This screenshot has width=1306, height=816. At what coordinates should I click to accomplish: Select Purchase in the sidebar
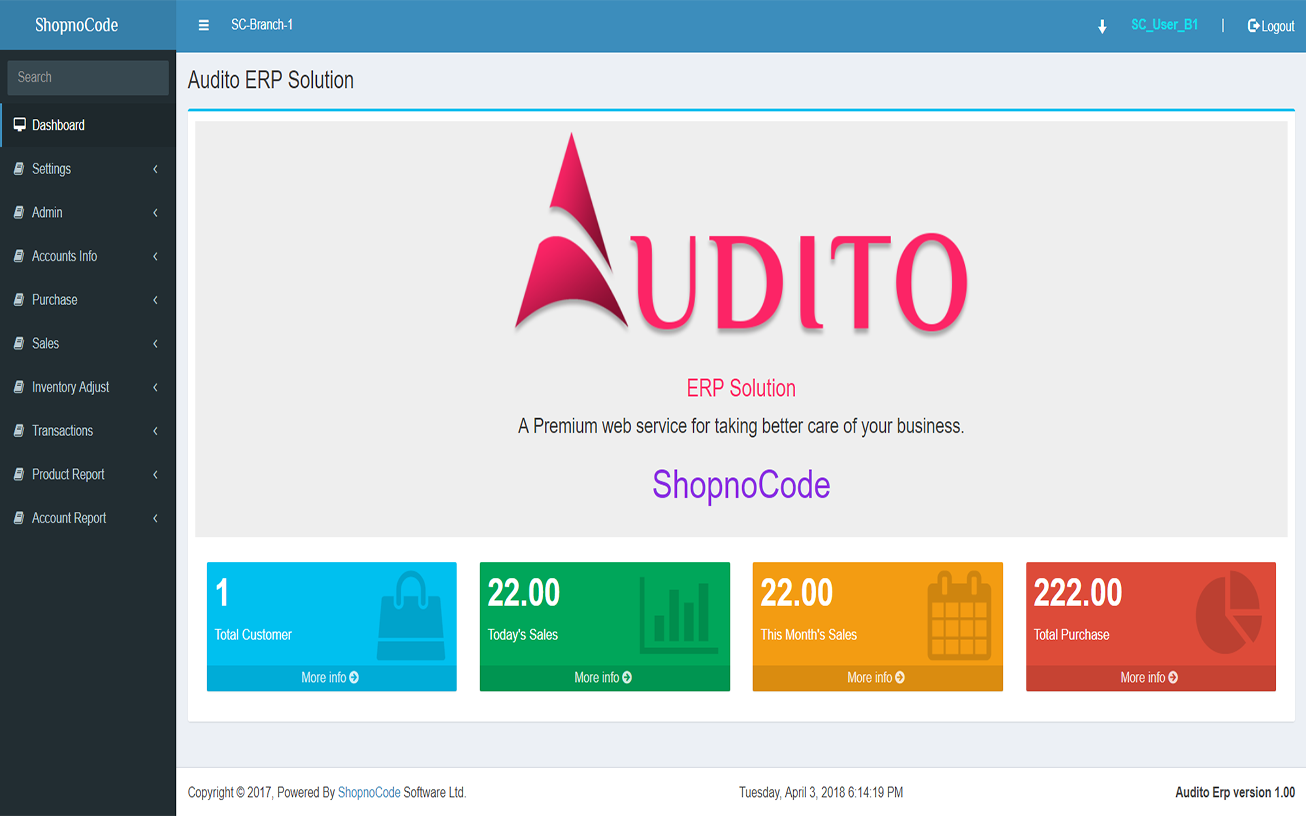click(88, 300)
